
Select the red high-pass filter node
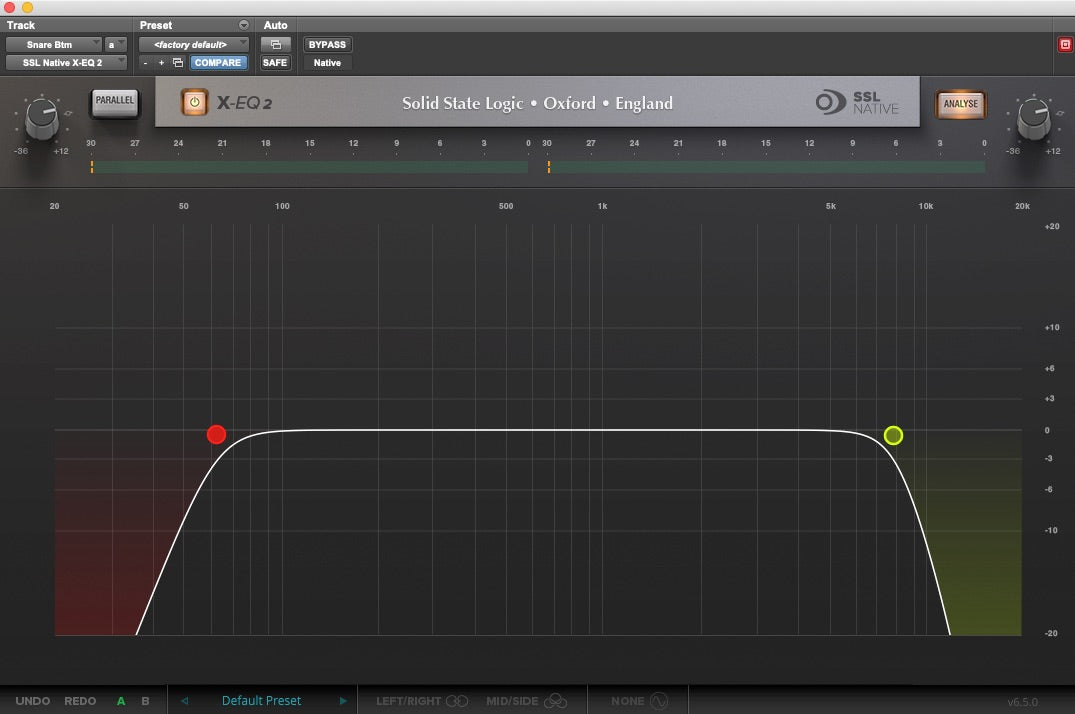click(216, 434)
